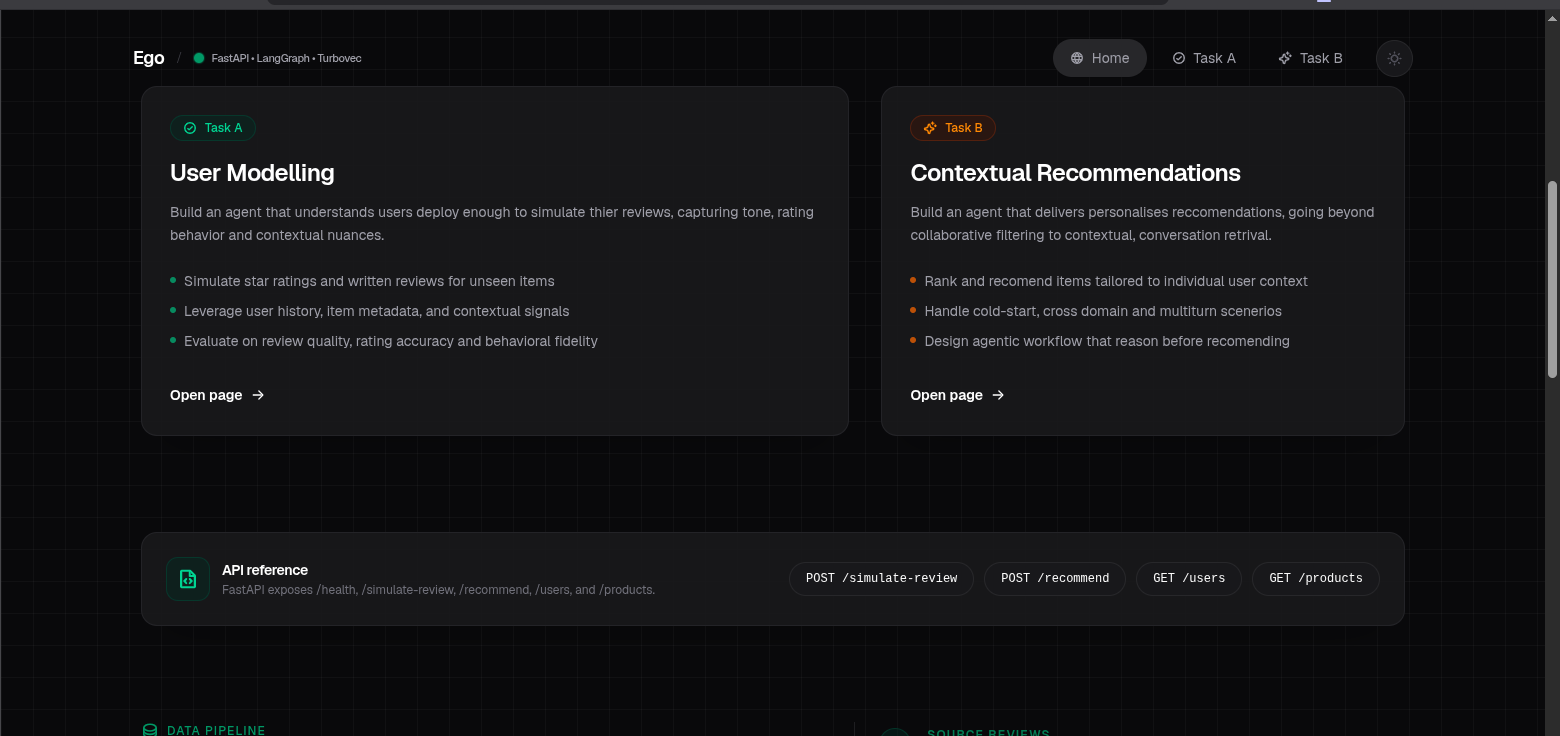Select the Contextual Recommendations heading
The width and height of the screenshot is (1560, 736).
[x=1075, y=173]
